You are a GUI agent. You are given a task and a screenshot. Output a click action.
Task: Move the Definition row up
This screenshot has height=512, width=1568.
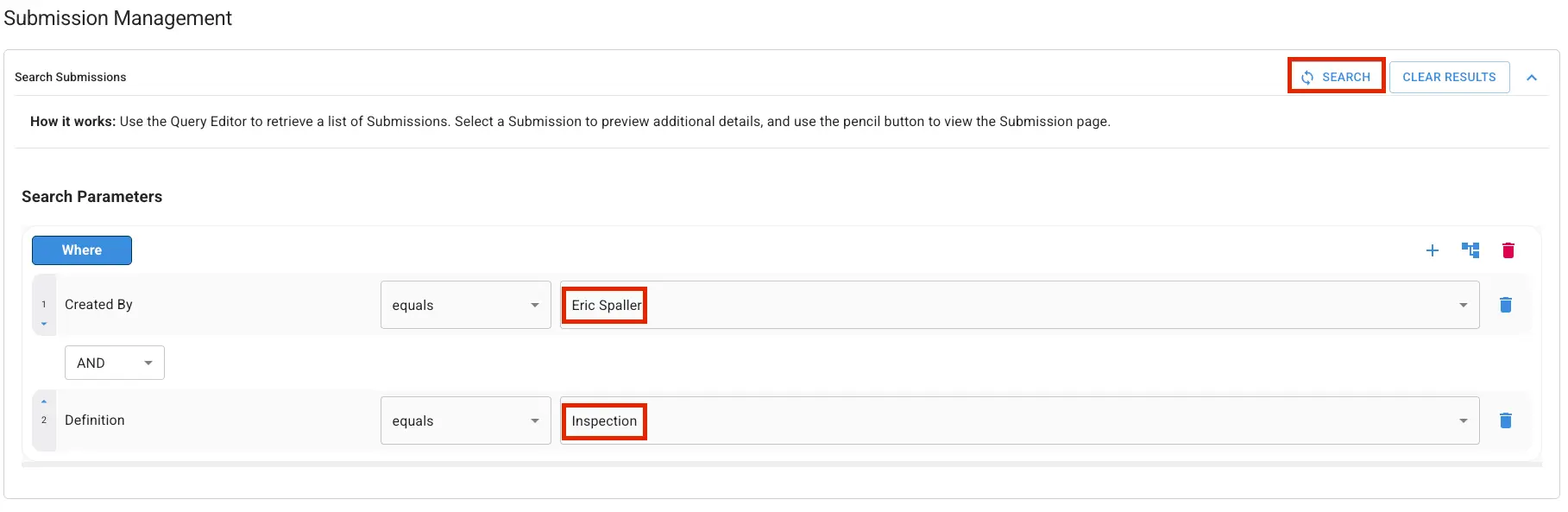(43, 401)
